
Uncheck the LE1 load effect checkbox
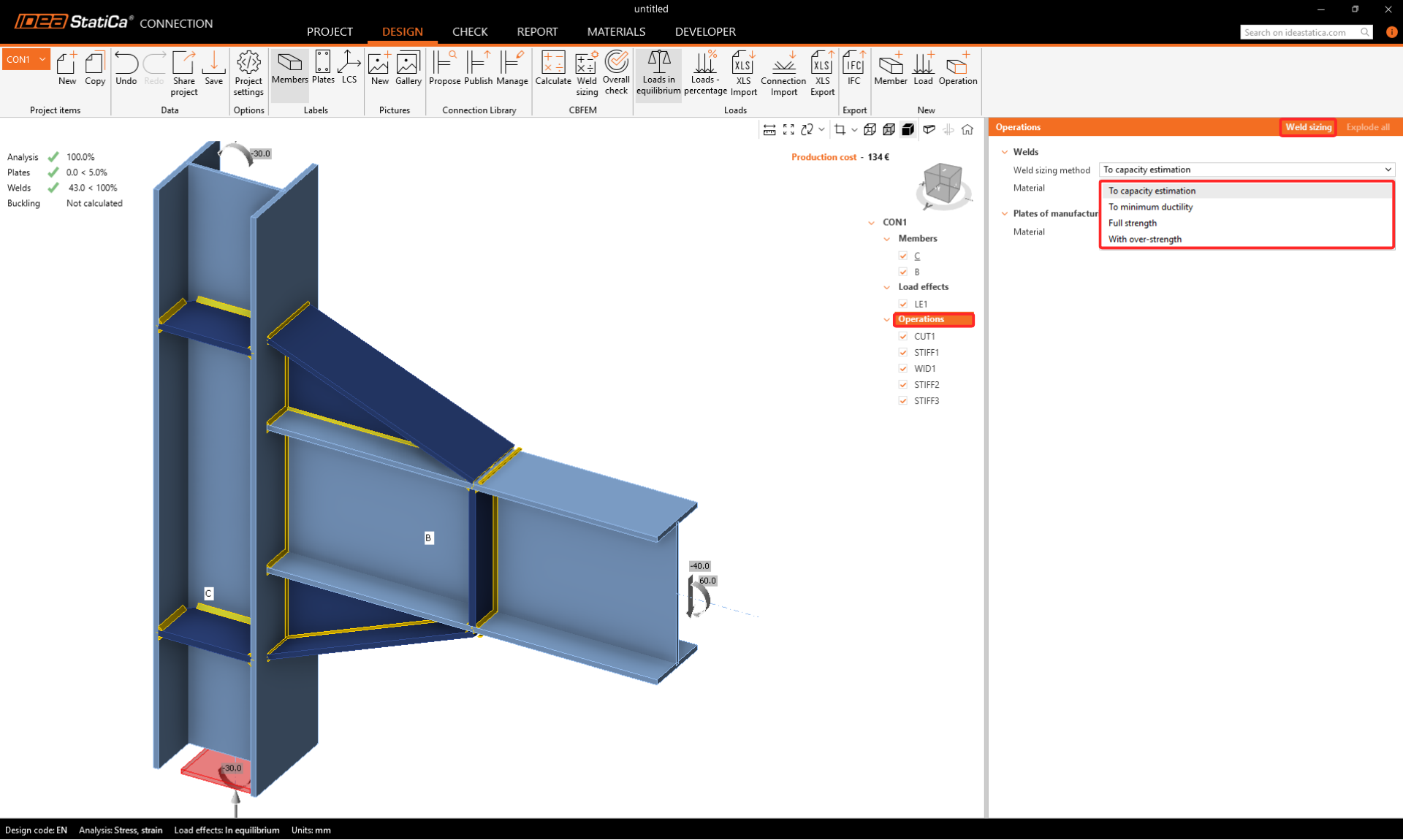coord(903,304)
